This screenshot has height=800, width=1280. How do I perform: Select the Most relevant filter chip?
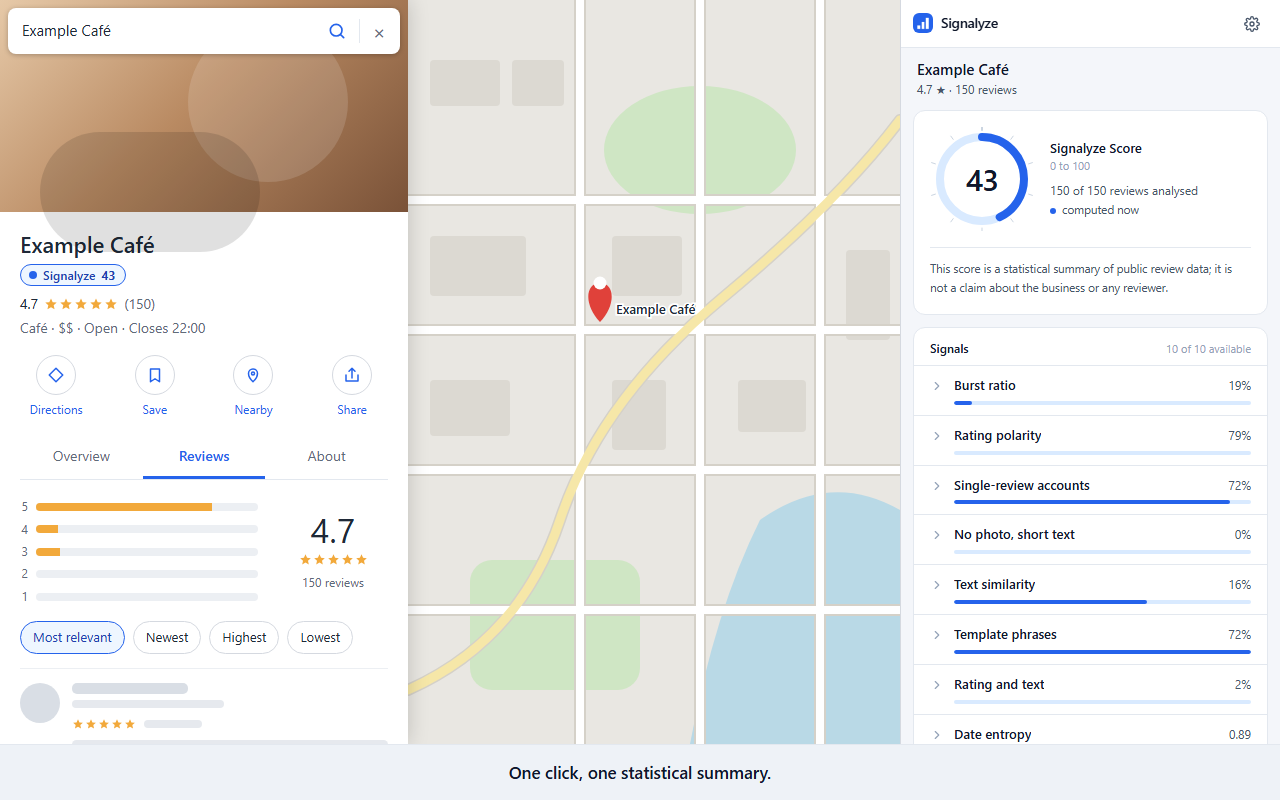point(73,637)
